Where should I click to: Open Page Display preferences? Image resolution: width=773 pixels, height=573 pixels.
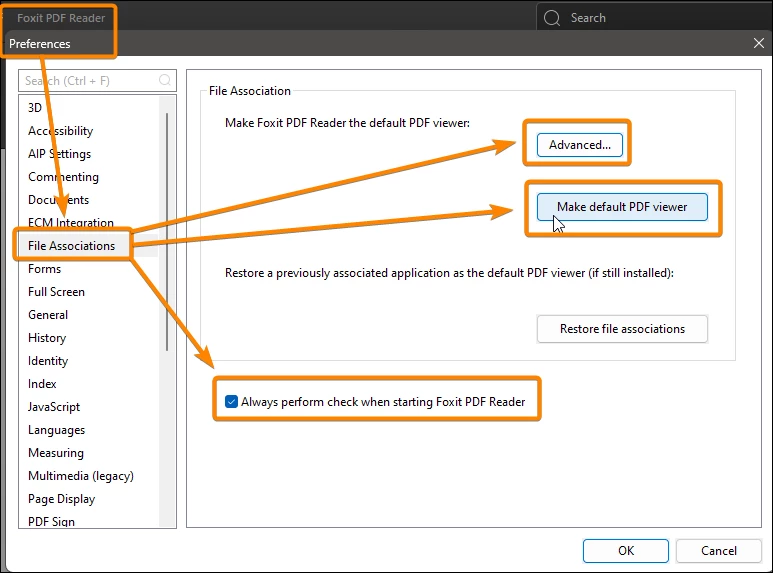62,499
